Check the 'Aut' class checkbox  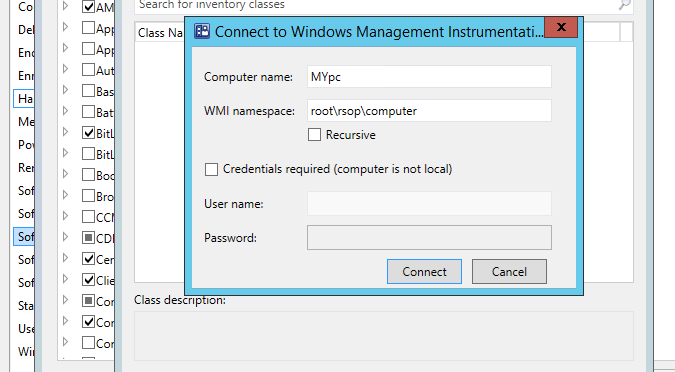pos(88,69)
